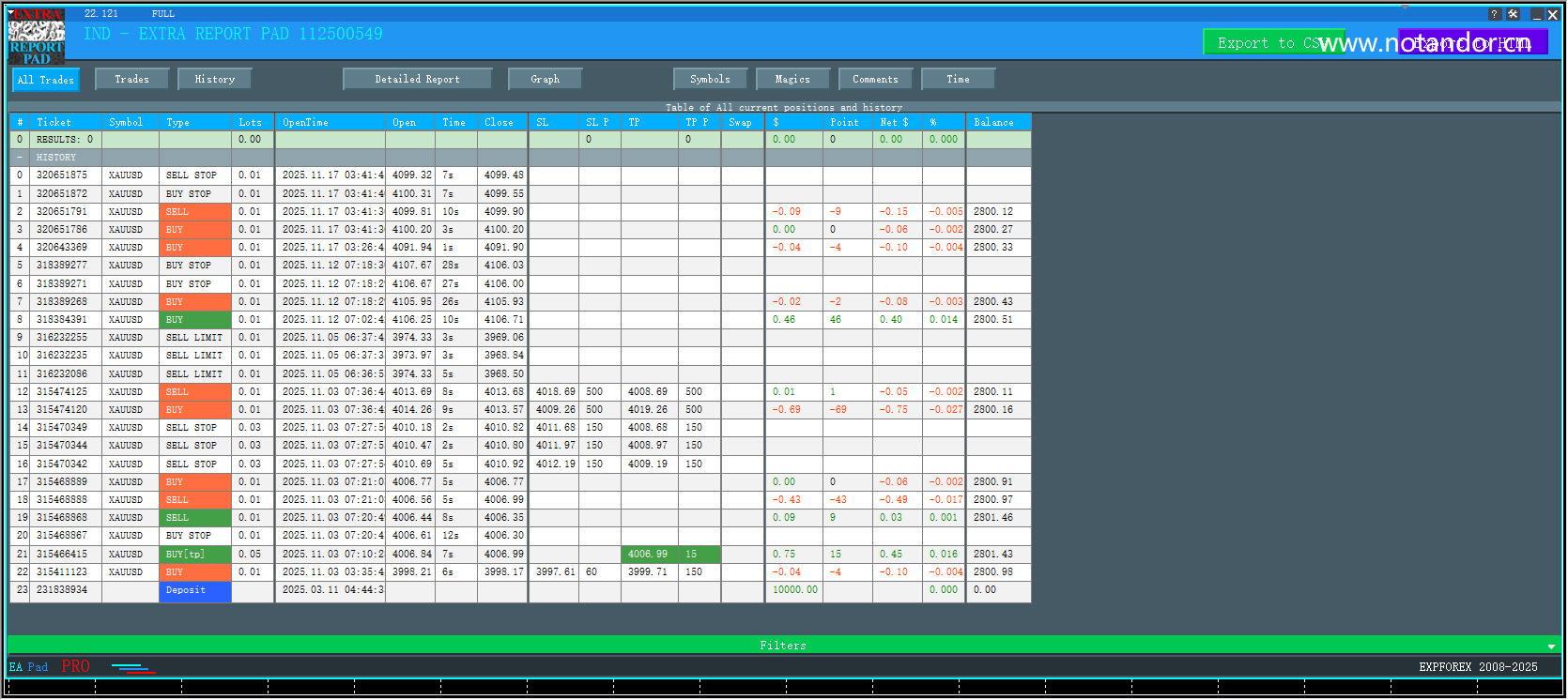Click red PRO label
Image resolution: width=1568 pixels, height=700 pixels.
(x=76, y=666)
